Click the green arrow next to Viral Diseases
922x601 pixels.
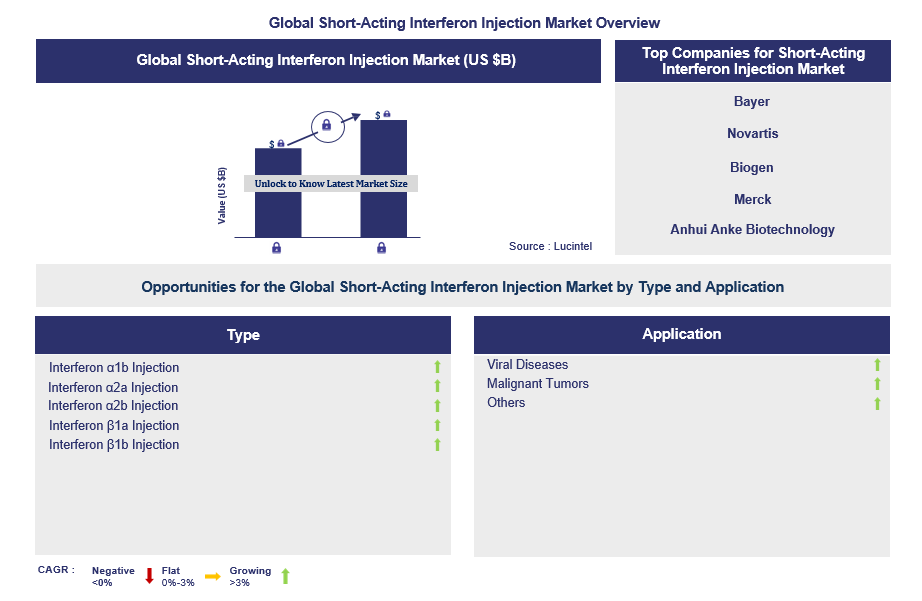(x=876, y=364)
